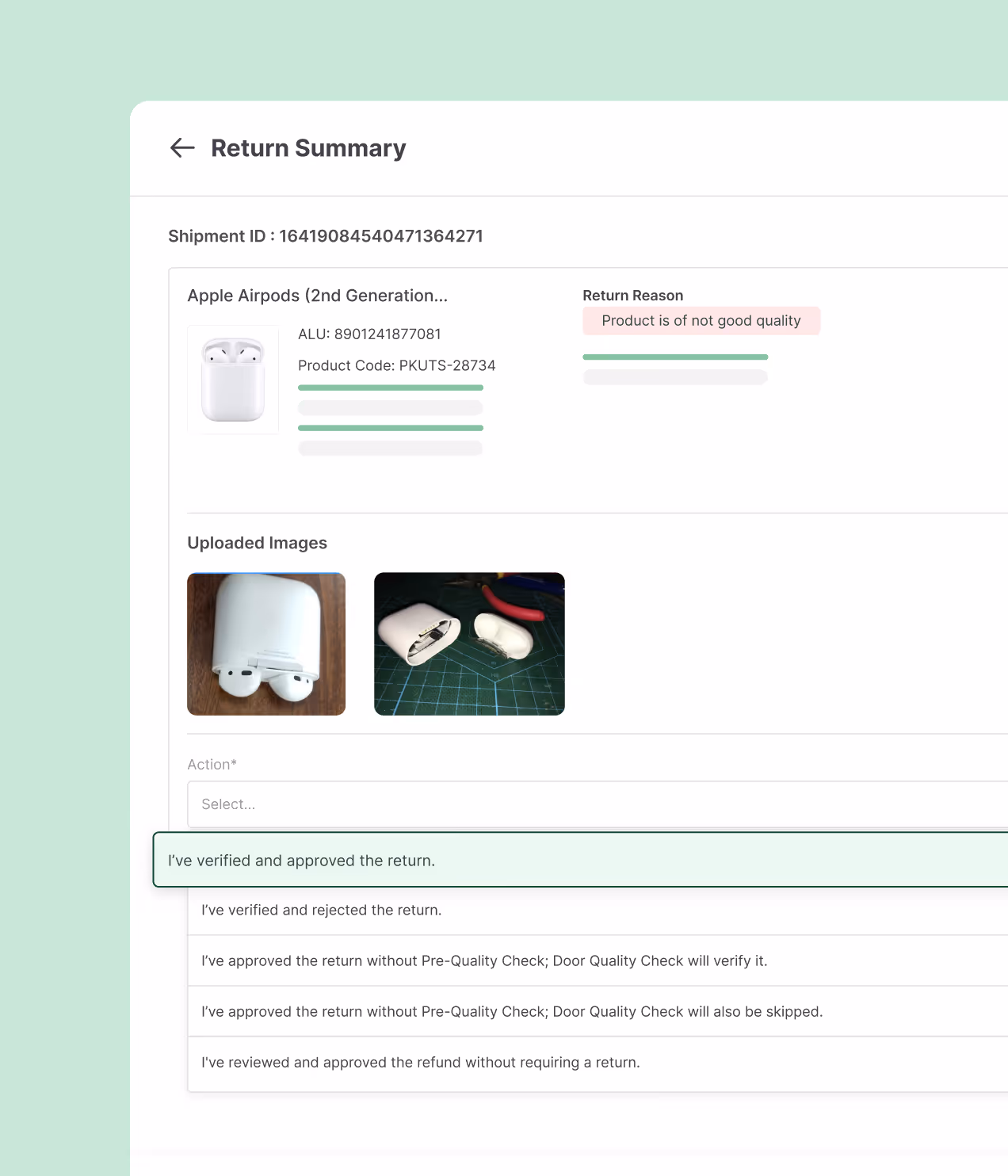Open the first uploaded AirPods case image
1008x1176 pixels.
pos(266,643)
